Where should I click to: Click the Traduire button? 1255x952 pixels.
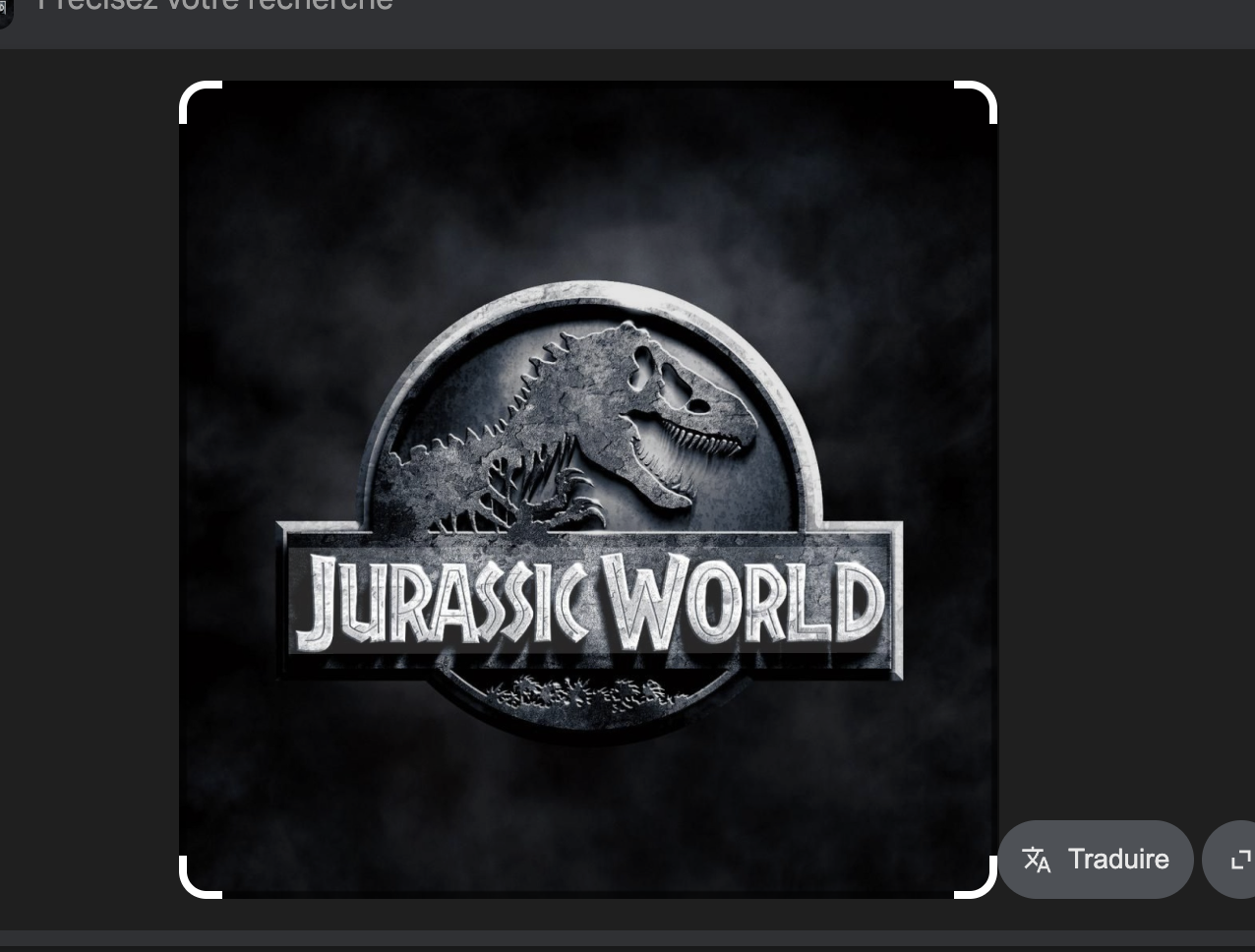tap(1096, 860)
